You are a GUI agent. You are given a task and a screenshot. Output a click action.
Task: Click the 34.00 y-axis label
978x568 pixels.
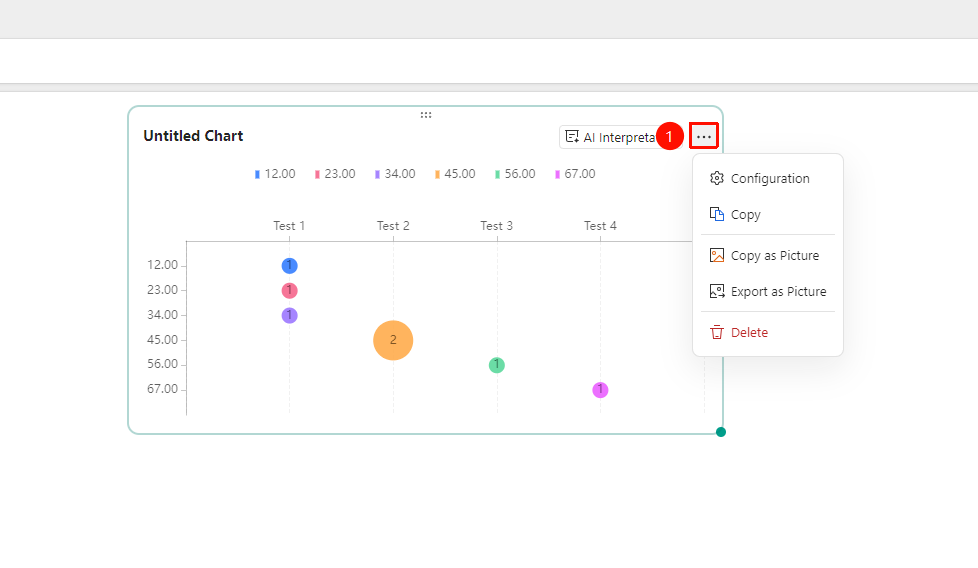pos(162,315)
